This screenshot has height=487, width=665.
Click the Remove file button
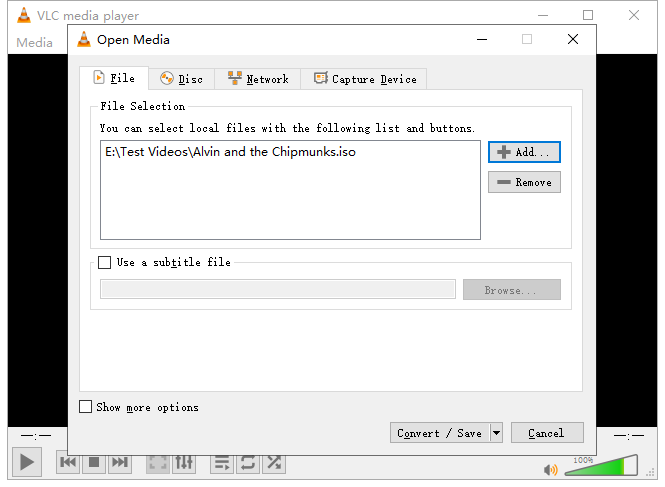point(524,182)
